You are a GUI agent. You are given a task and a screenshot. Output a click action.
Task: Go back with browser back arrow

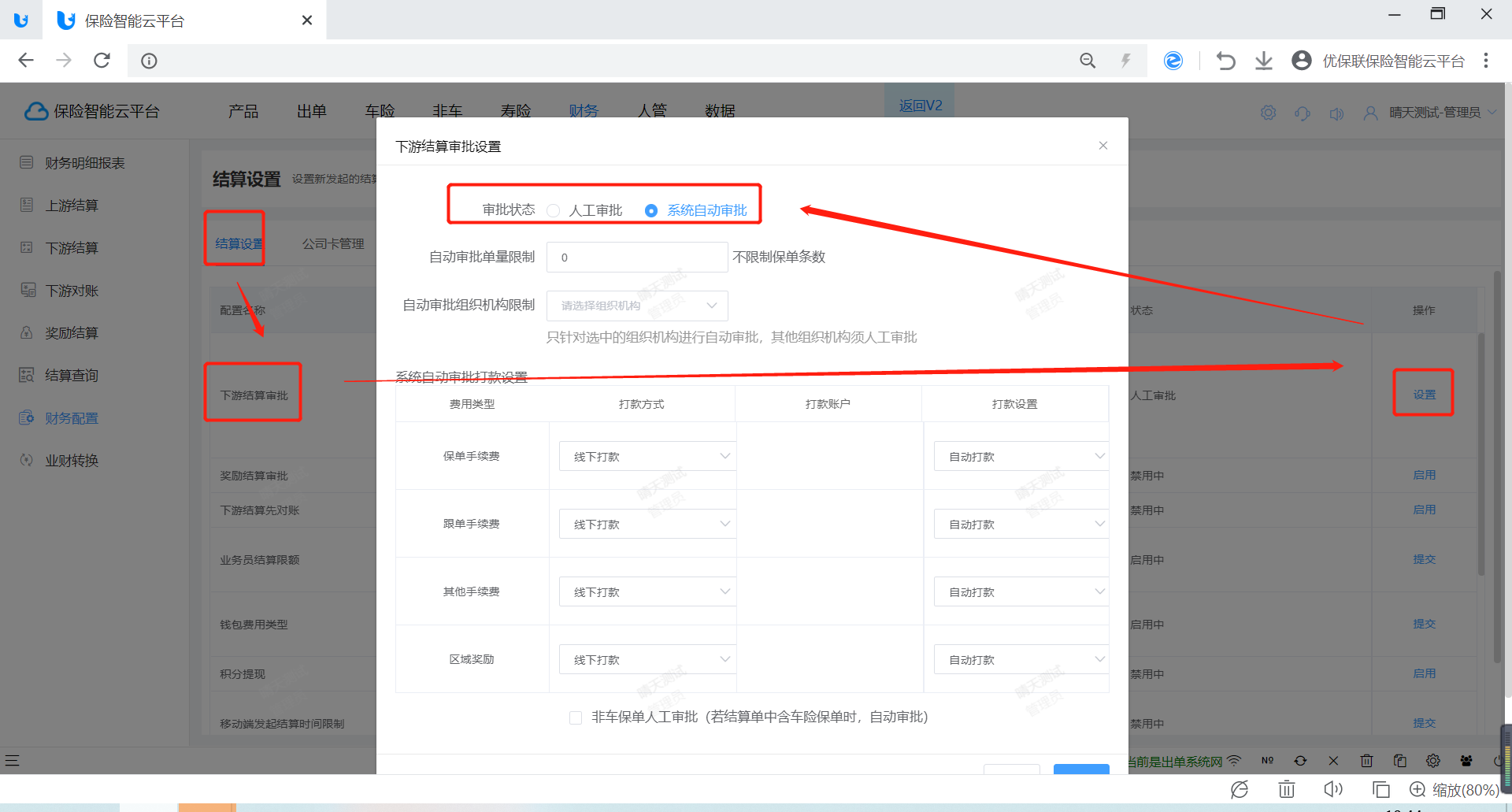click(x=26, y=61)
